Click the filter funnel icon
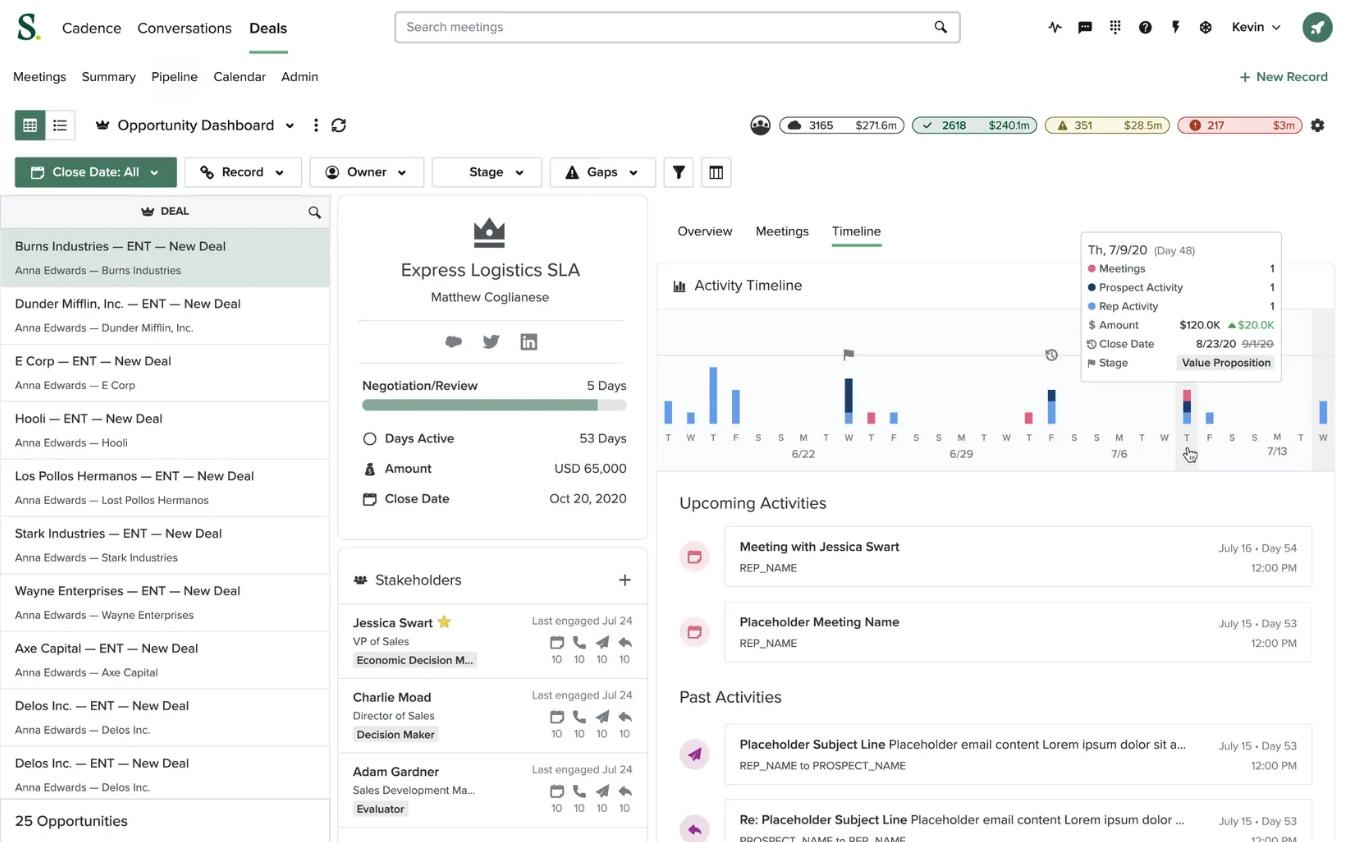Screen dimensions: 1355x842 (678, 172)
